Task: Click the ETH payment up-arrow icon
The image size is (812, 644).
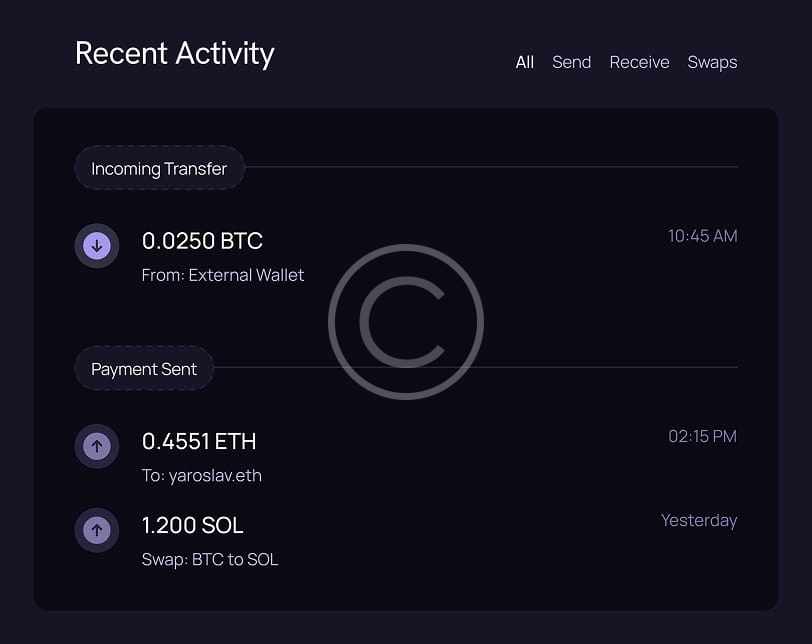Action: click(97, 446)
